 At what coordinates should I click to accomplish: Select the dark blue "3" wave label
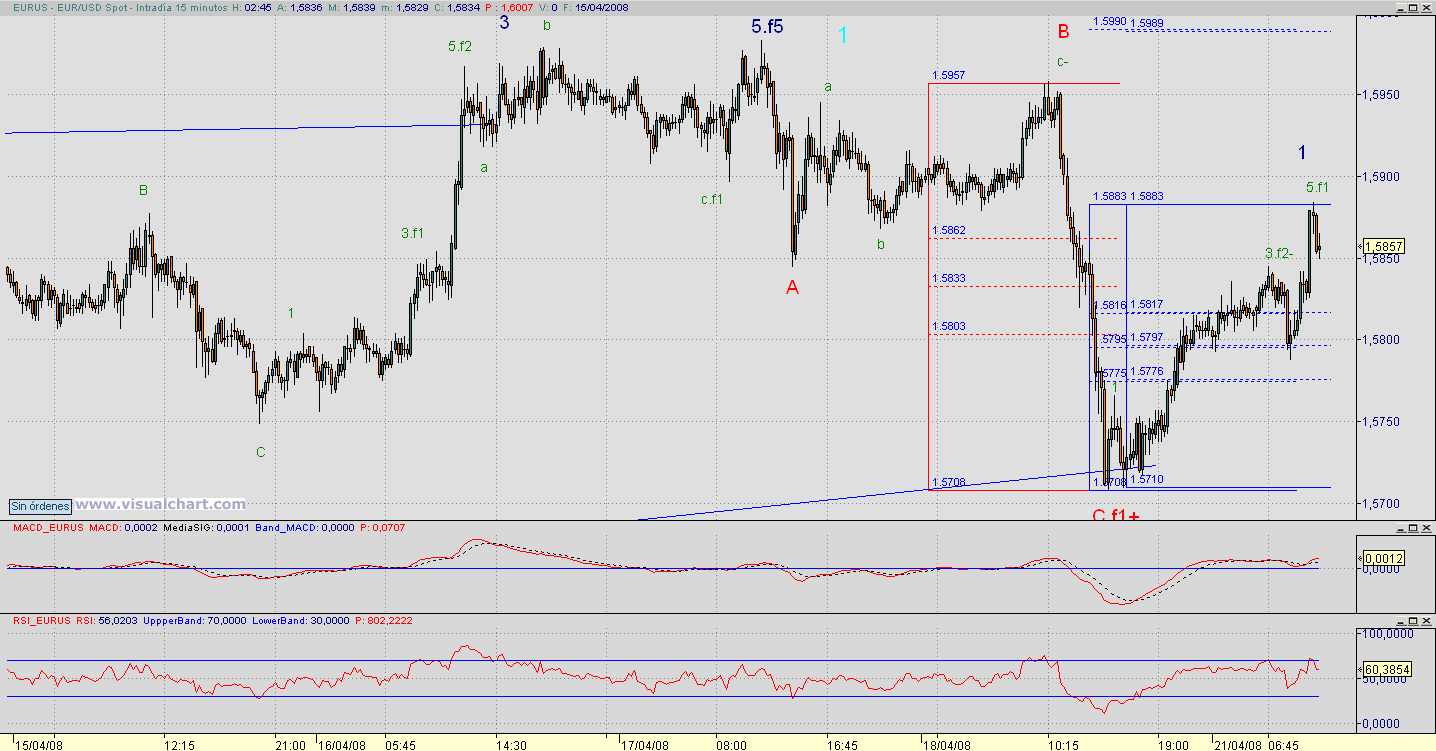[505, 23]
